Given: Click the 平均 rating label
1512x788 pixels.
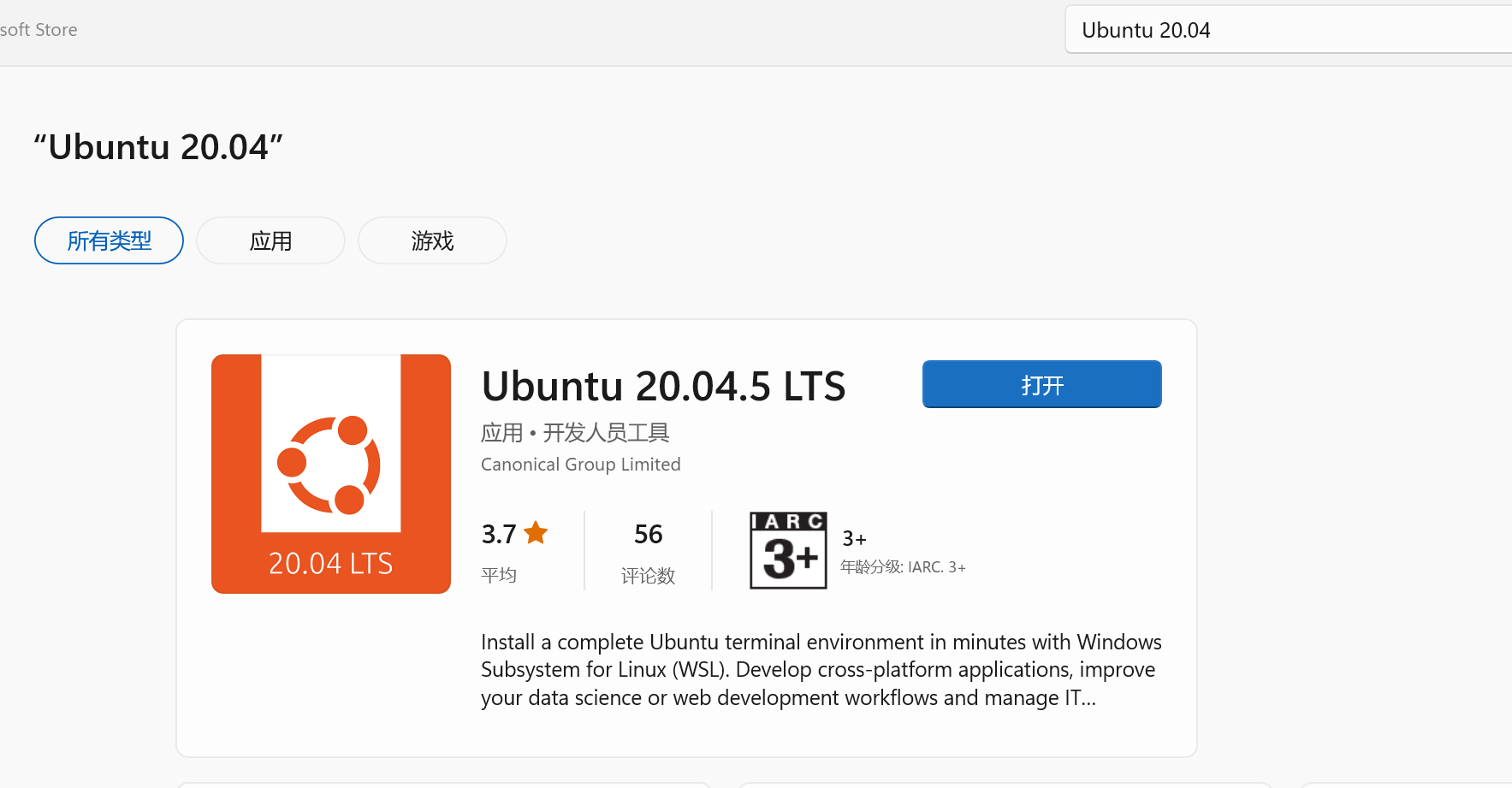Looking at the screenshot, I should (499, 575).
